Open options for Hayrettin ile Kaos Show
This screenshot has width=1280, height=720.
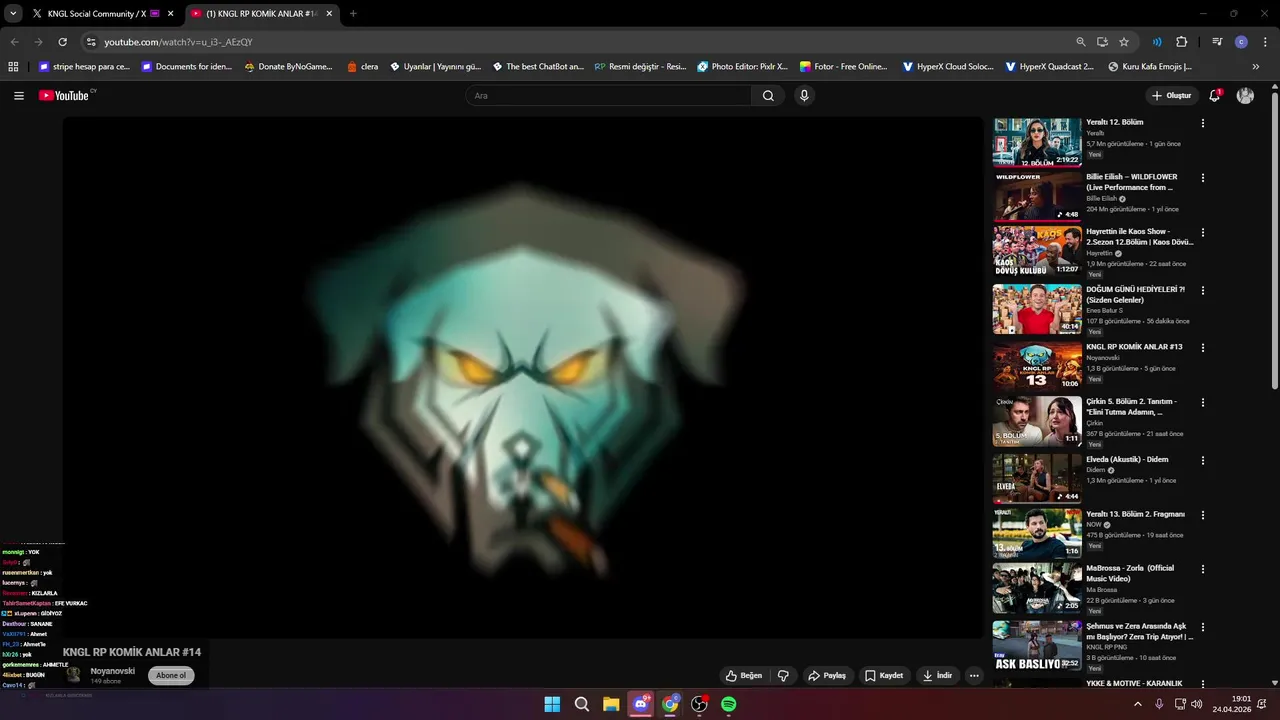coord(1203,233)
